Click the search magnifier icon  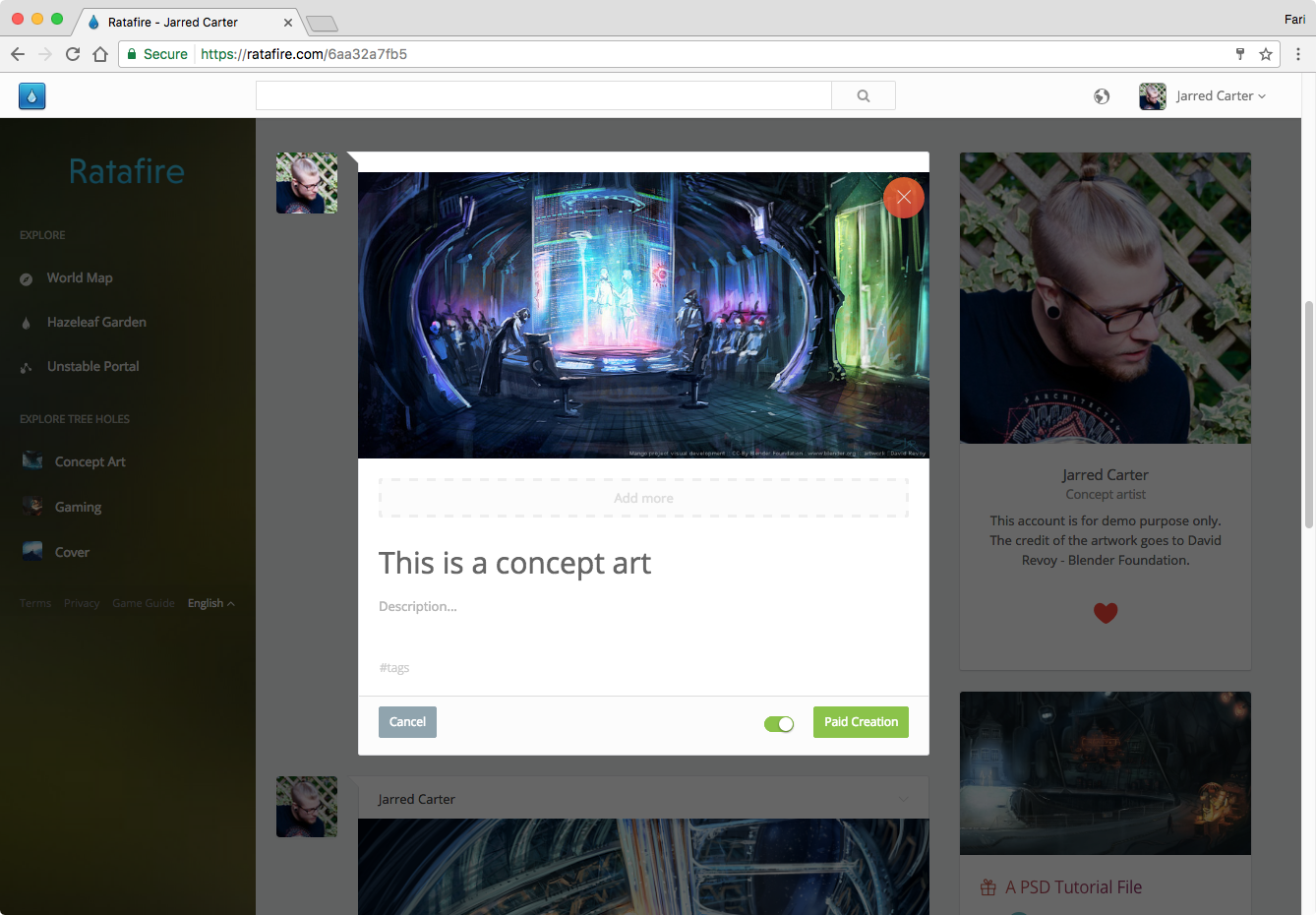[x=863, y=95]
